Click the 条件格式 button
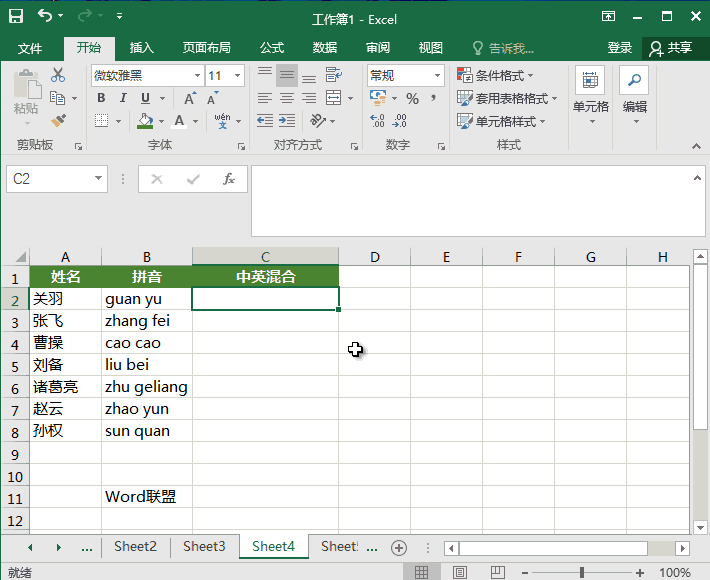Screen dimensions: 710x580 pos(496,75)
